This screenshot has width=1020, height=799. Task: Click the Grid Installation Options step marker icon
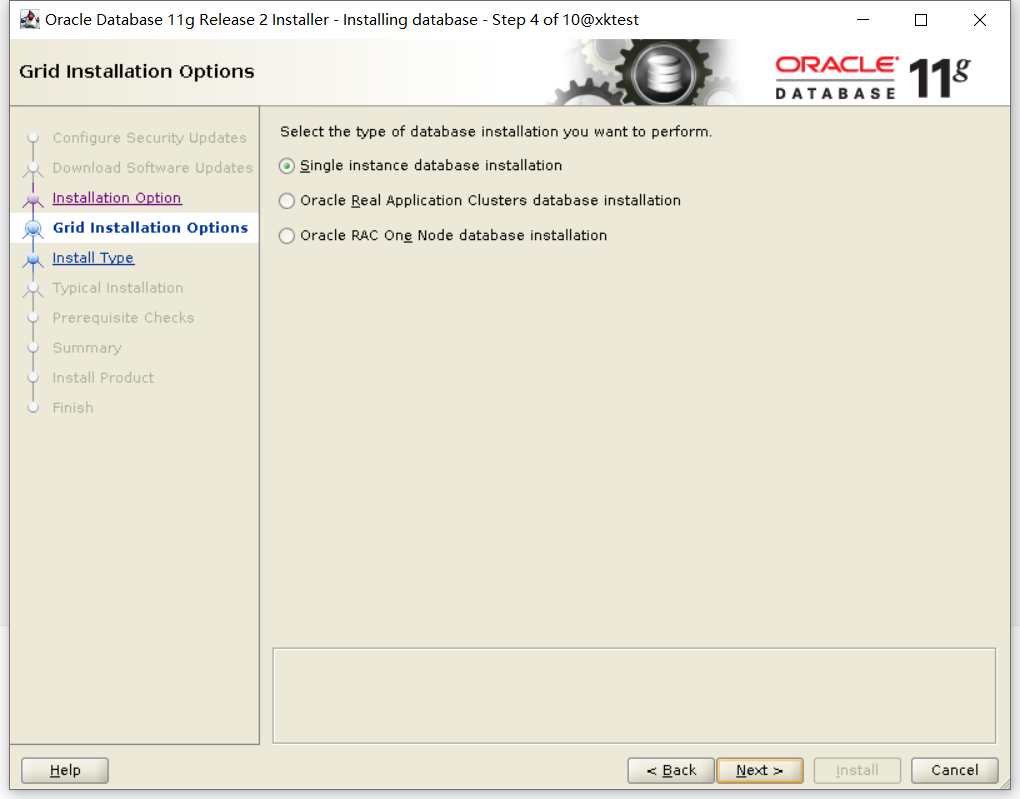pos(33,228)
